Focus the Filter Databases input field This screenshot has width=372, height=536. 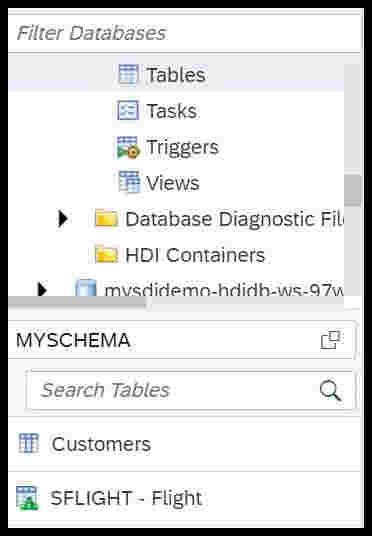pos(185,33)
